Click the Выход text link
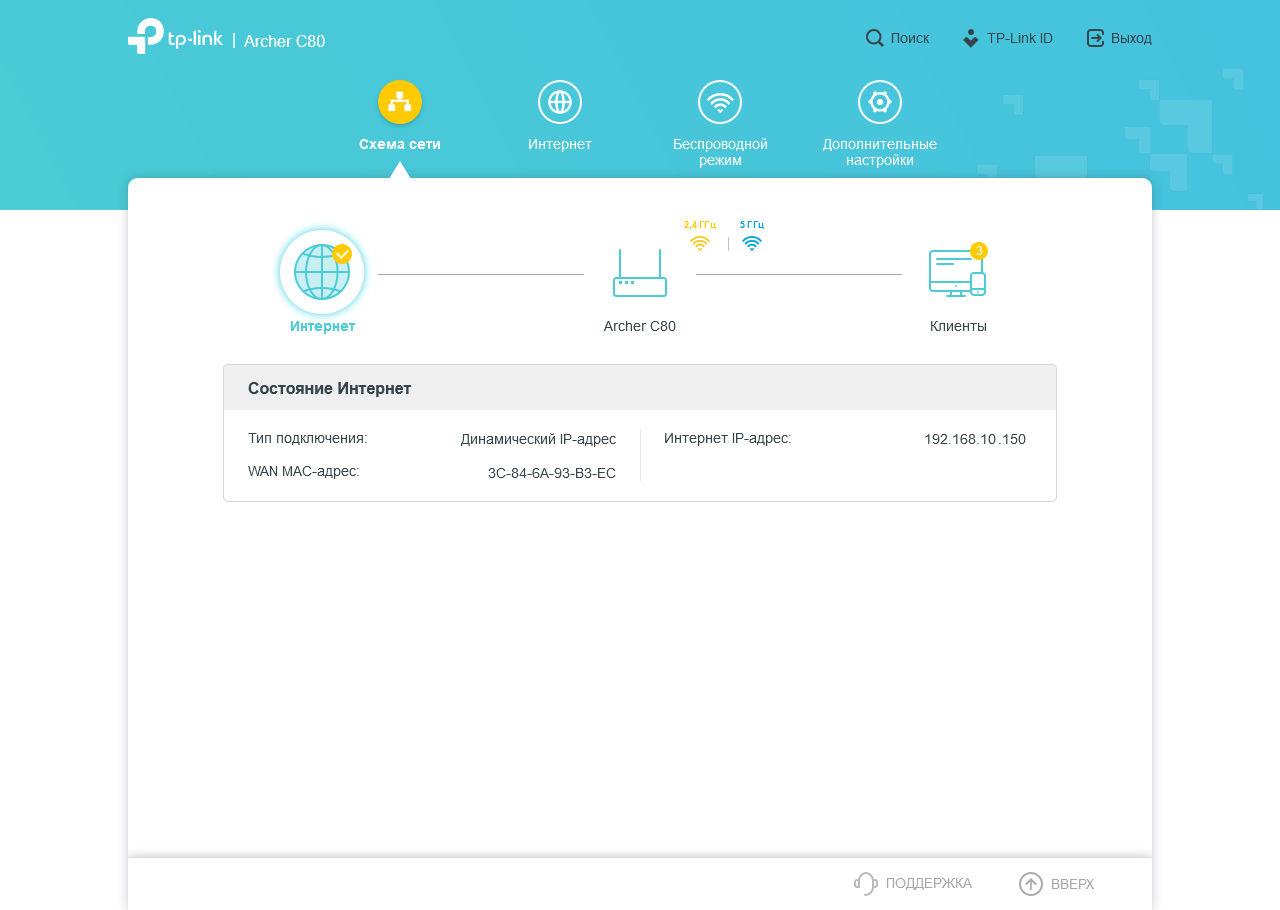This screenshot has height=910, width=1280. 1131,38
